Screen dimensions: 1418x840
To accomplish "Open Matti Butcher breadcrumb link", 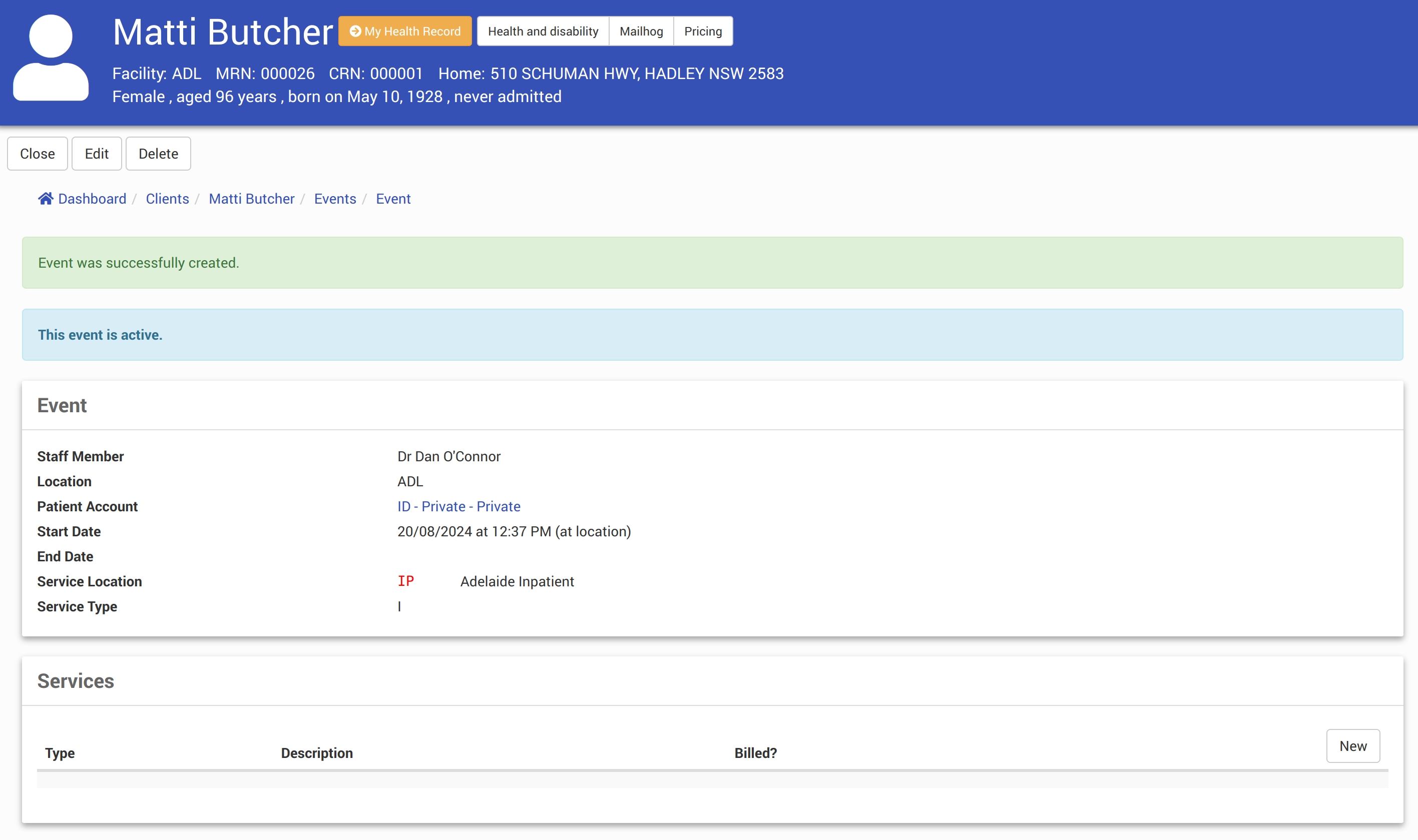I will [251, 199].
